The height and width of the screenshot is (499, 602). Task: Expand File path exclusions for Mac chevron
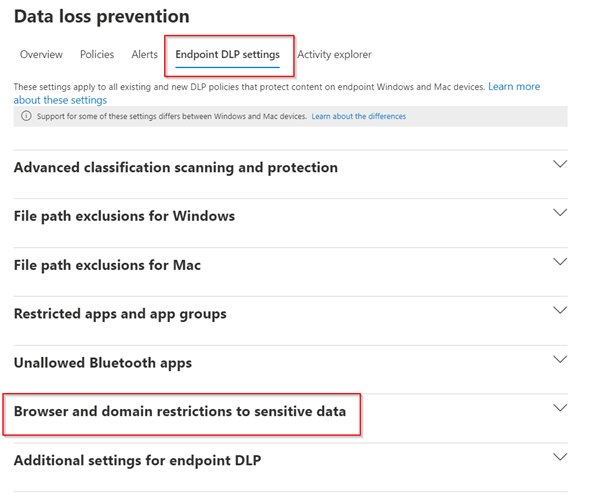(560, 262)
